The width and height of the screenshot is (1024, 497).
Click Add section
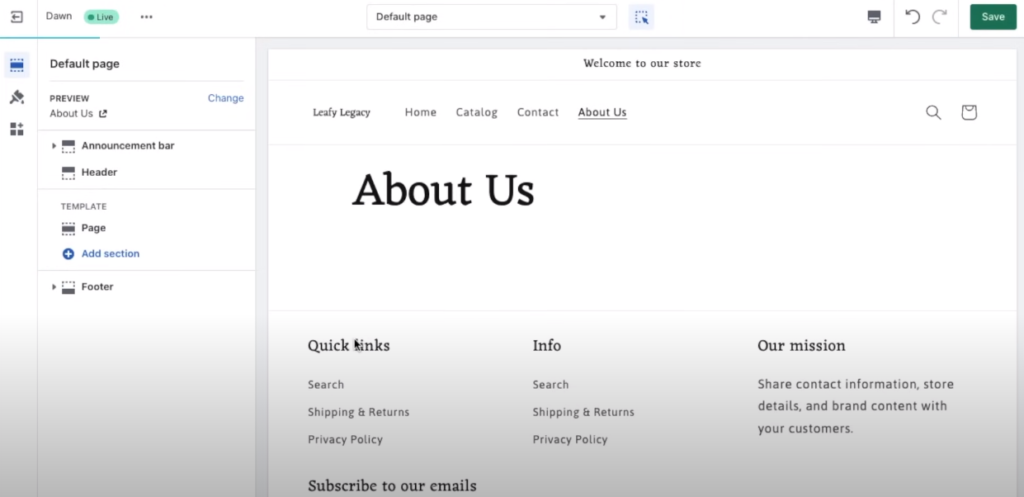point(110,253)
